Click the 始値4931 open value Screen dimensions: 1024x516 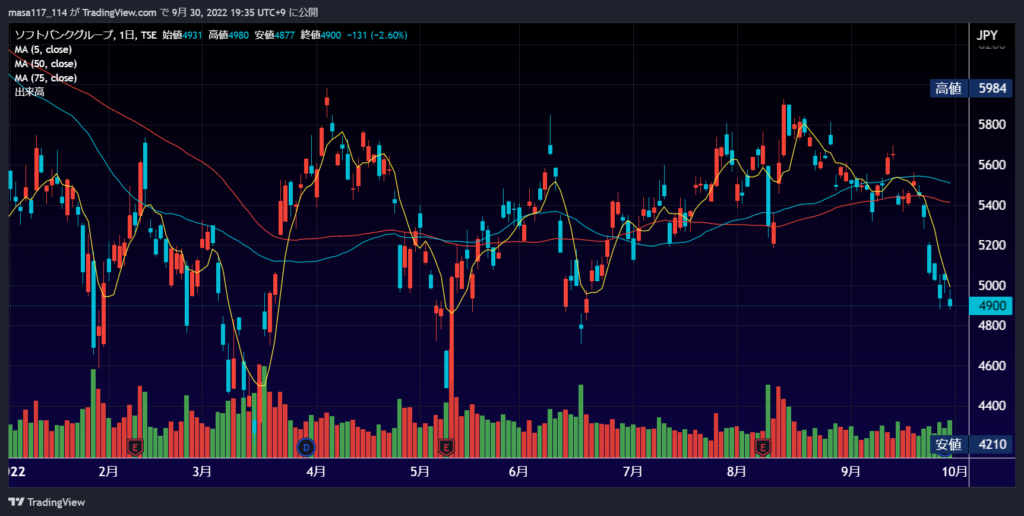[x=183, y=35]
